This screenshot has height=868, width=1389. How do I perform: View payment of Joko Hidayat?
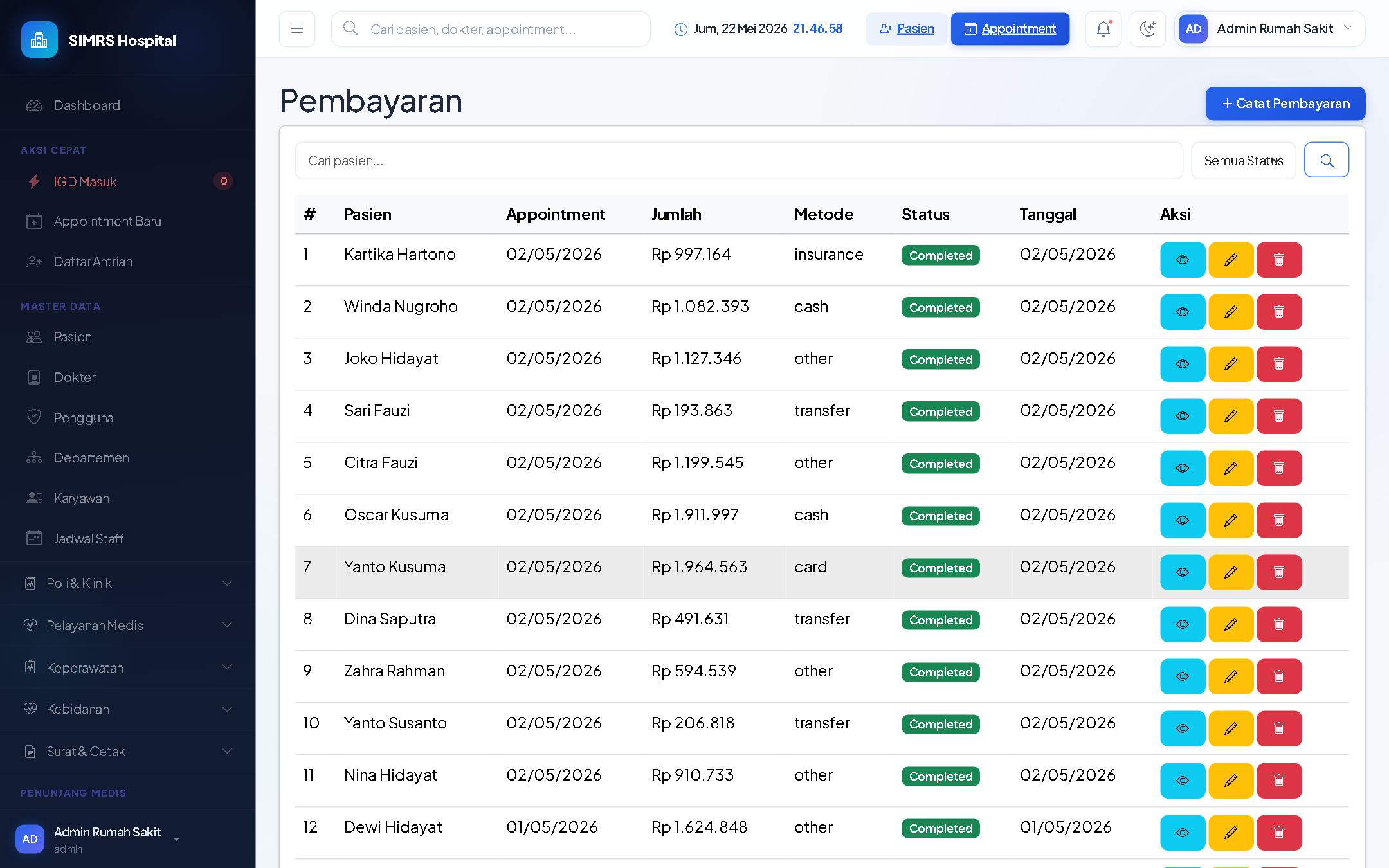click(1183, 364)
